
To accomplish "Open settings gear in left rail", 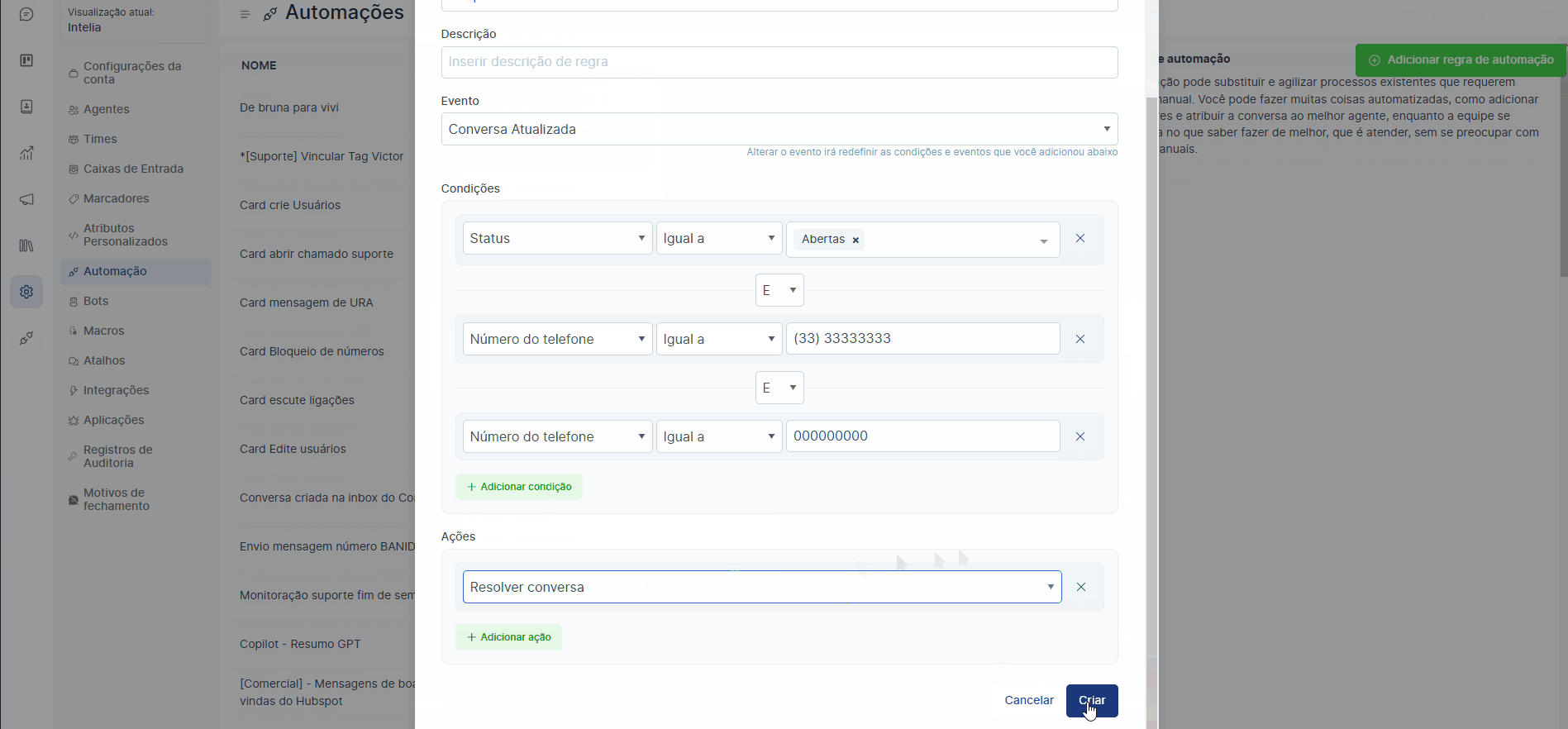I will click(x=26, y=292).
